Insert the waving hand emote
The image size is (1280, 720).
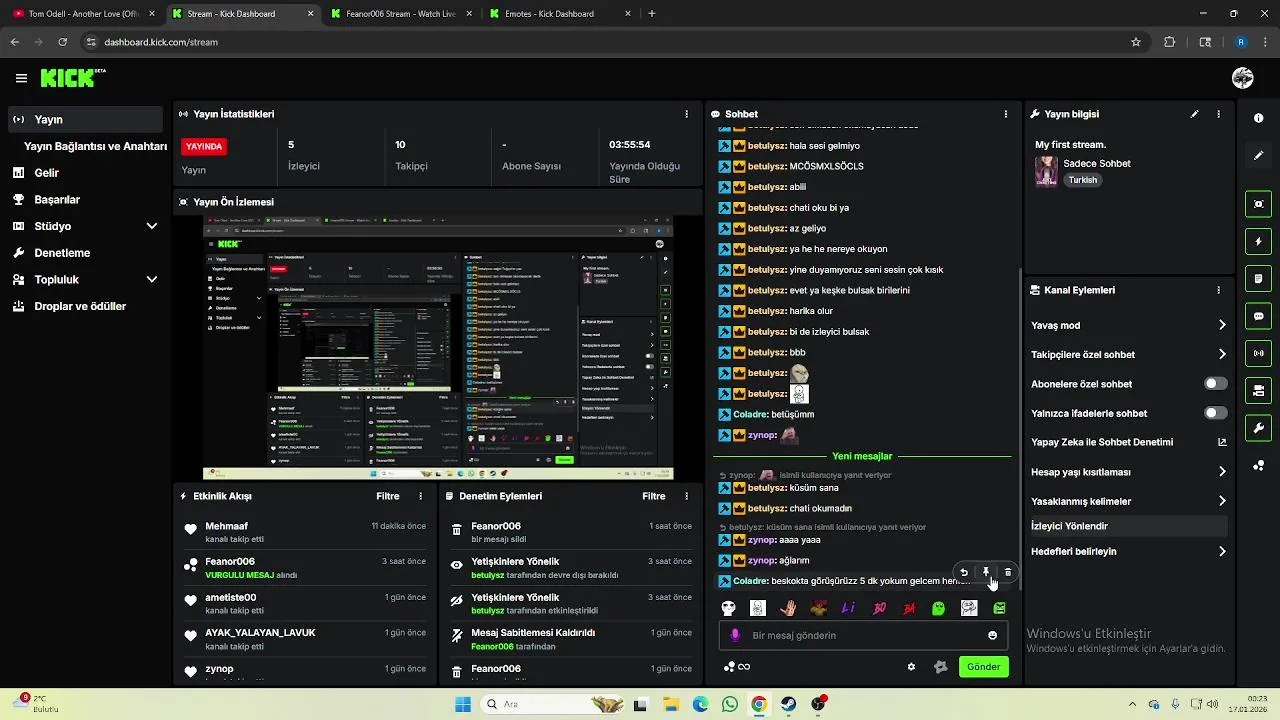(x=788, y=608)
